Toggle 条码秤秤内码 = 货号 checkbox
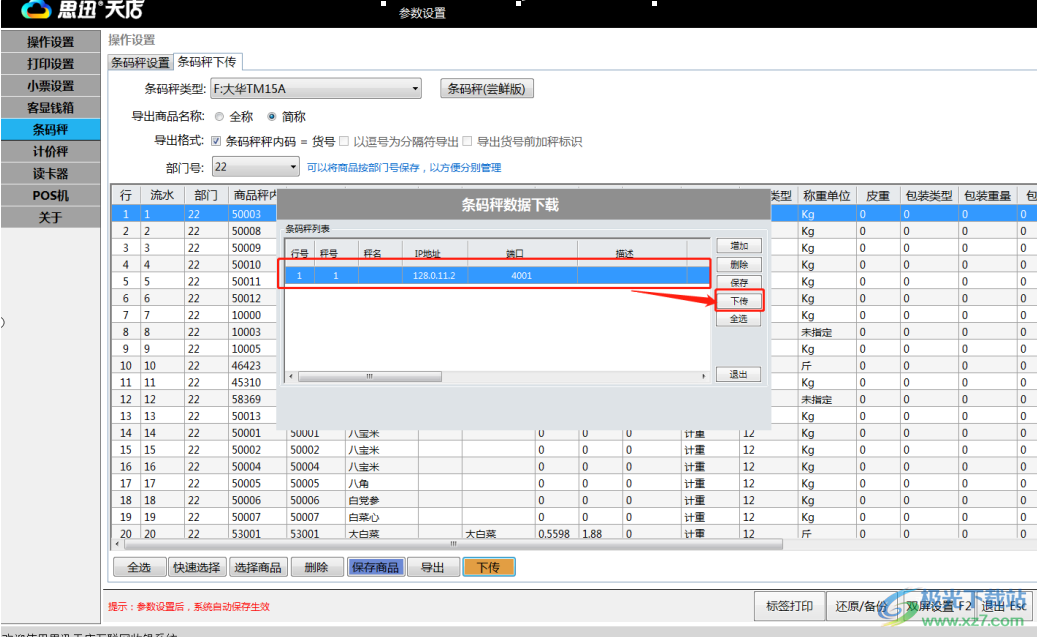 tap(216, 141)
